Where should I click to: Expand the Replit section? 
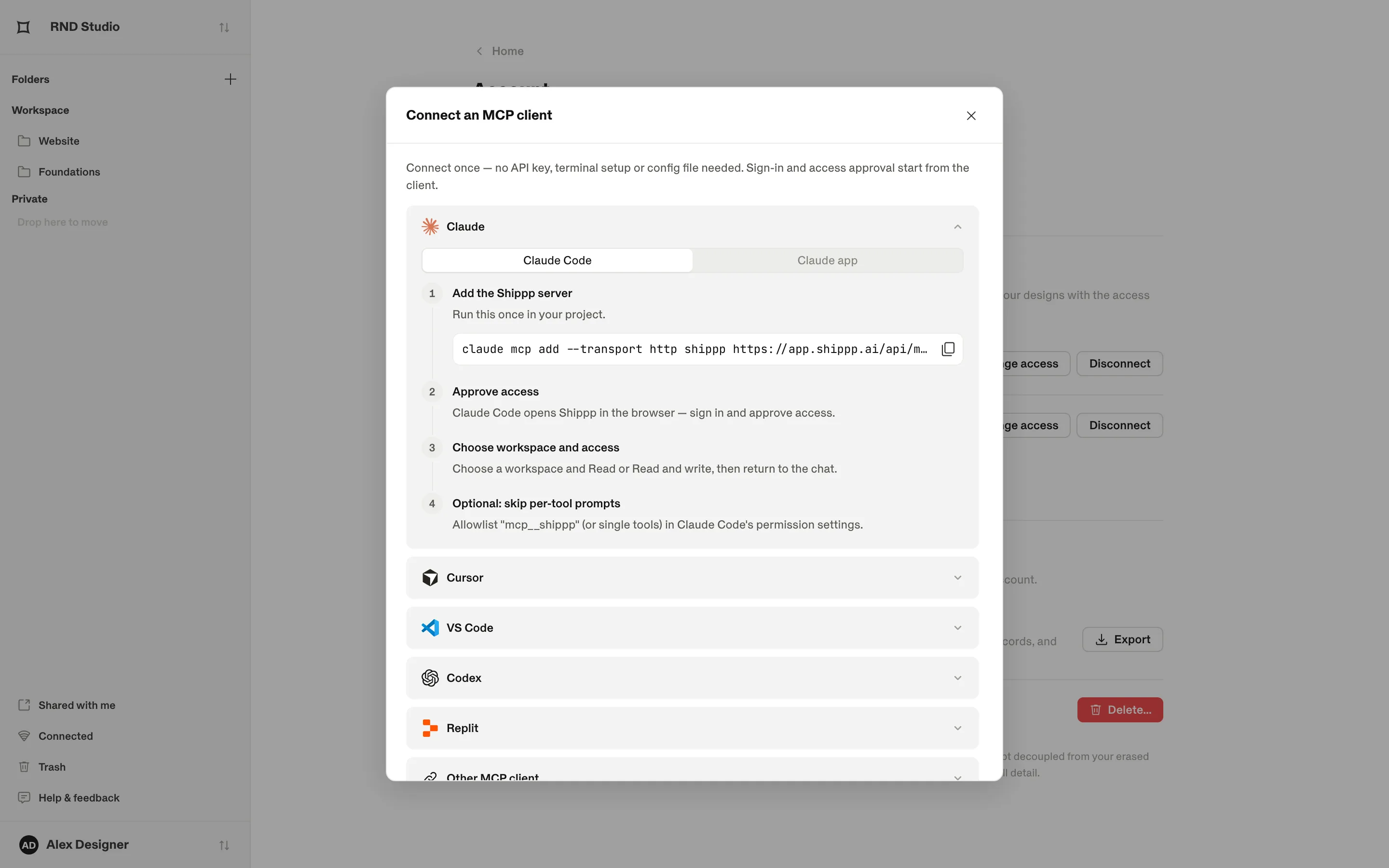click(692, 728)
